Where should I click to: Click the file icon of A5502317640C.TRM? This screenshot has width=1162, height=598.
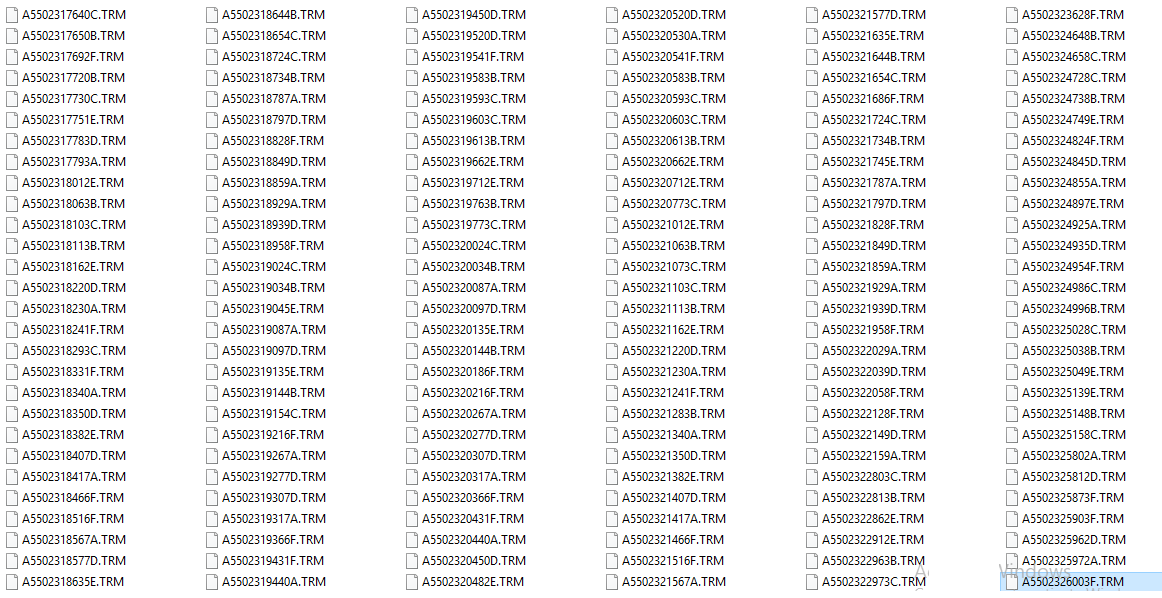click(12, 14)
